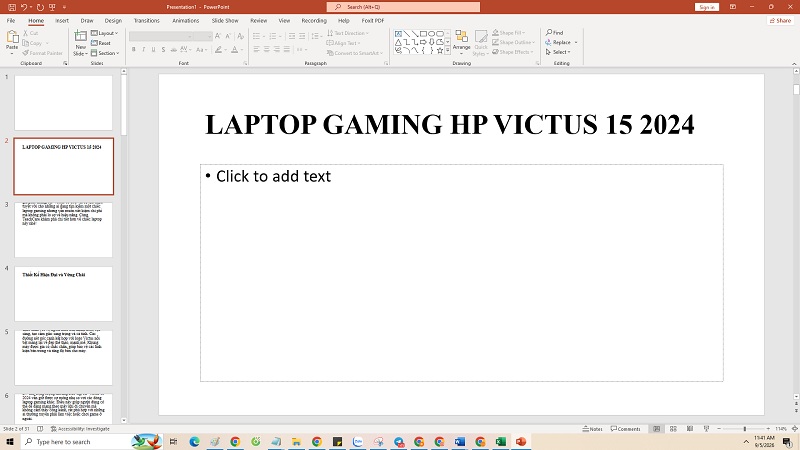Open Windows Start menu
Image resolution: width=800 pixels, height=450 pixels.
[10, 441]
